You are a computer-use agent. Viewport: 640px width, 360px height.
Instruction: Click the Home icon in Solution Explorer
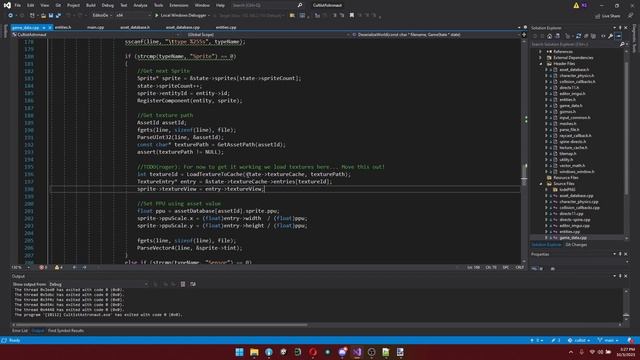coord(549,36)
